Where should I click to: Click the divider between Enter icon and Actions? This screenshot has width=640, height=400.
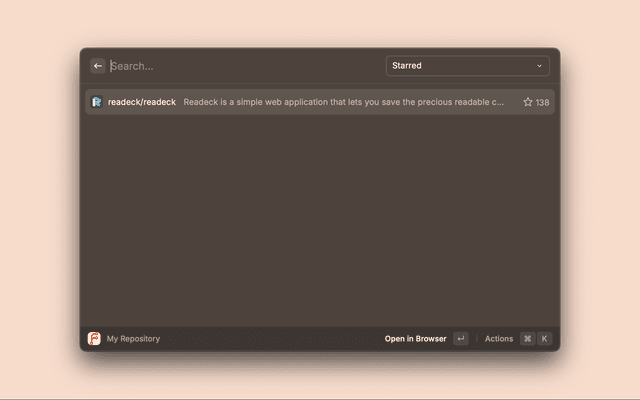[x=477, y=339]
